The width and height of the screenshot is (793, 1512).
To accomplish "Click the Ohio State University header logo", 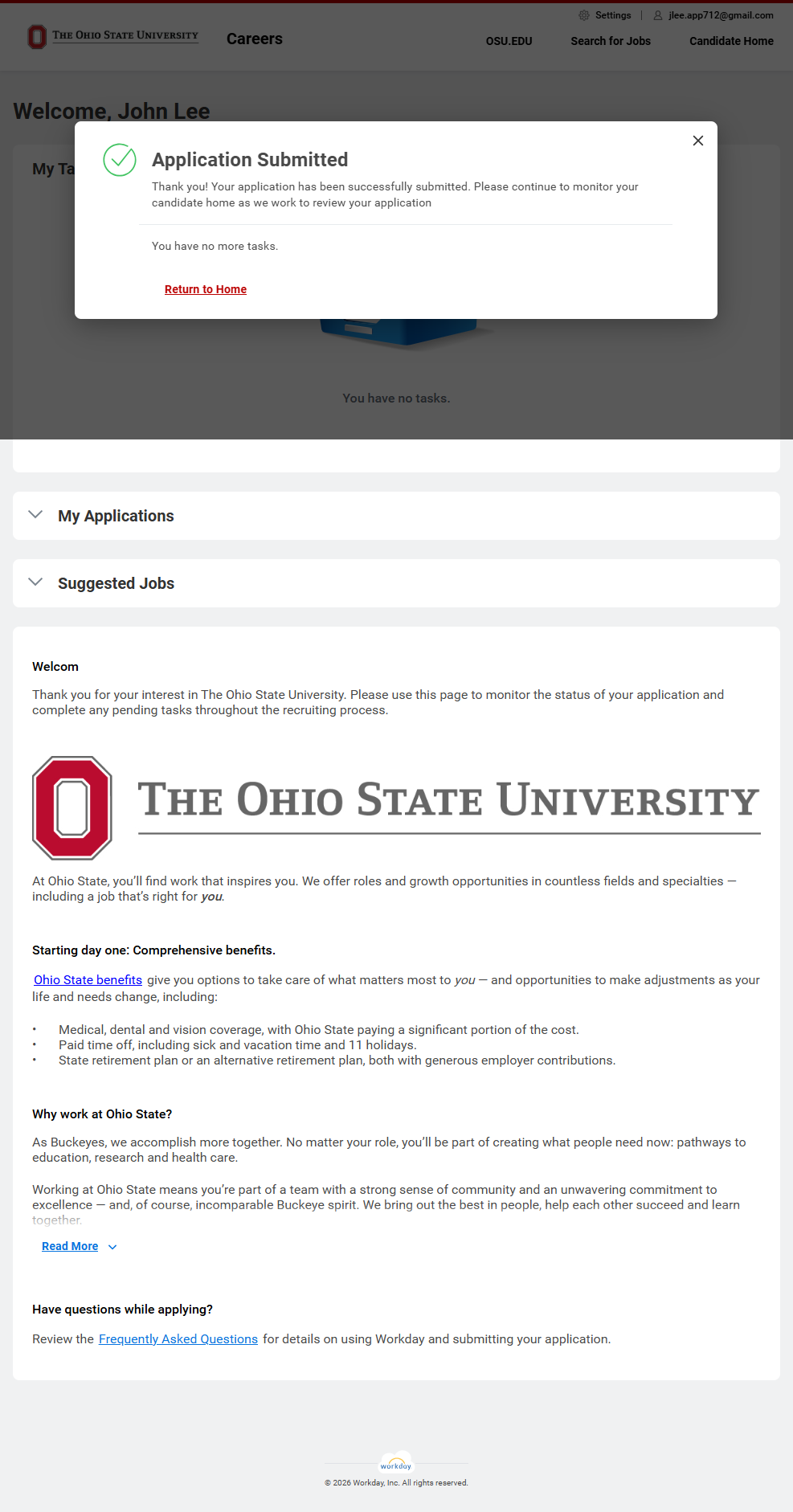I will [x=113, y=36].
